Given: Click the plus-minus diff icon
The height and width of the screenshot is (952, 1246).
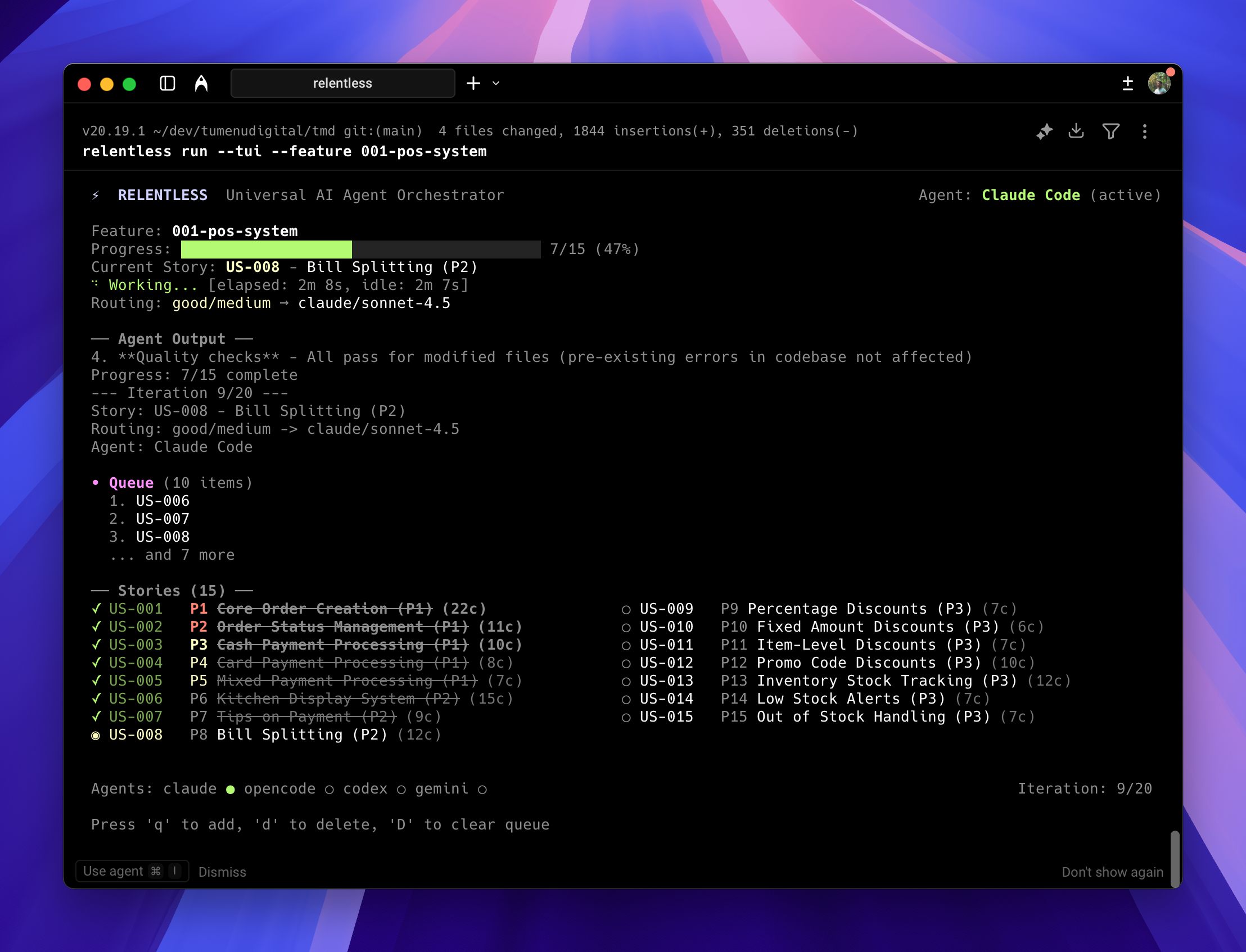Looking at the screenshot, I should [x=1127, y=83].
